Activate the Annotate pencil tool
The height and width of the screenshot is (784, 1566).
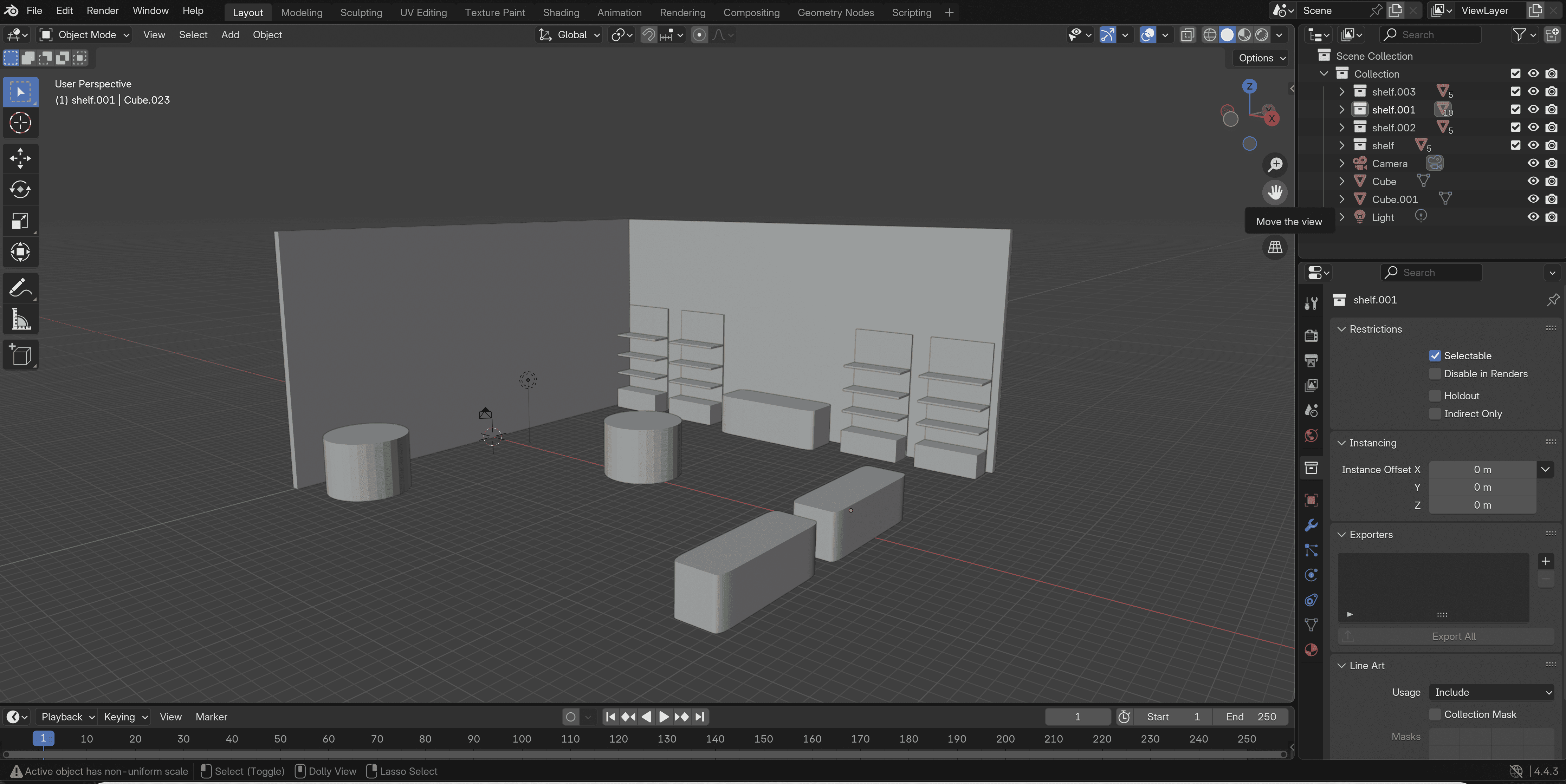(x=20, y=288)
